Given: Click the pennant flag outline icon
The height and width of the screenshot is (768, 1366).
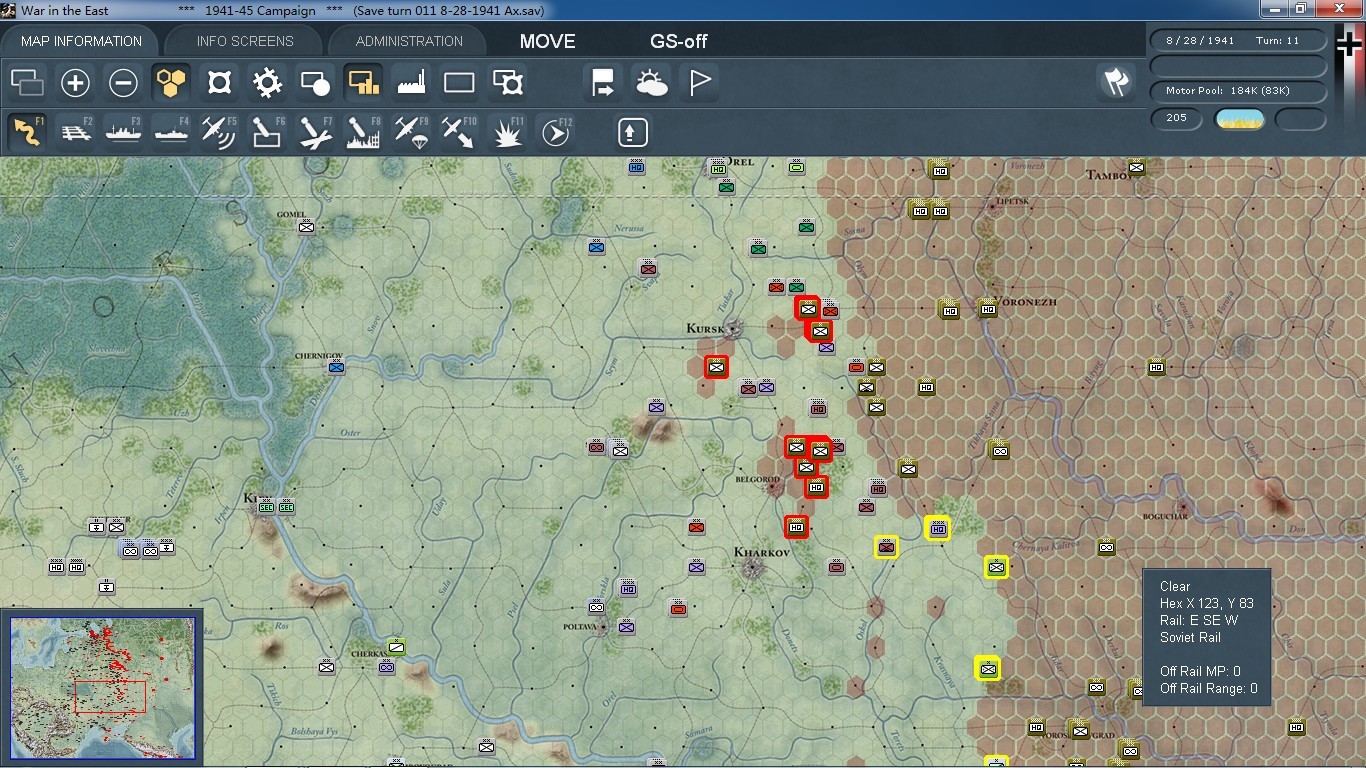Looking at the screenshot, I should click(700, 83).
